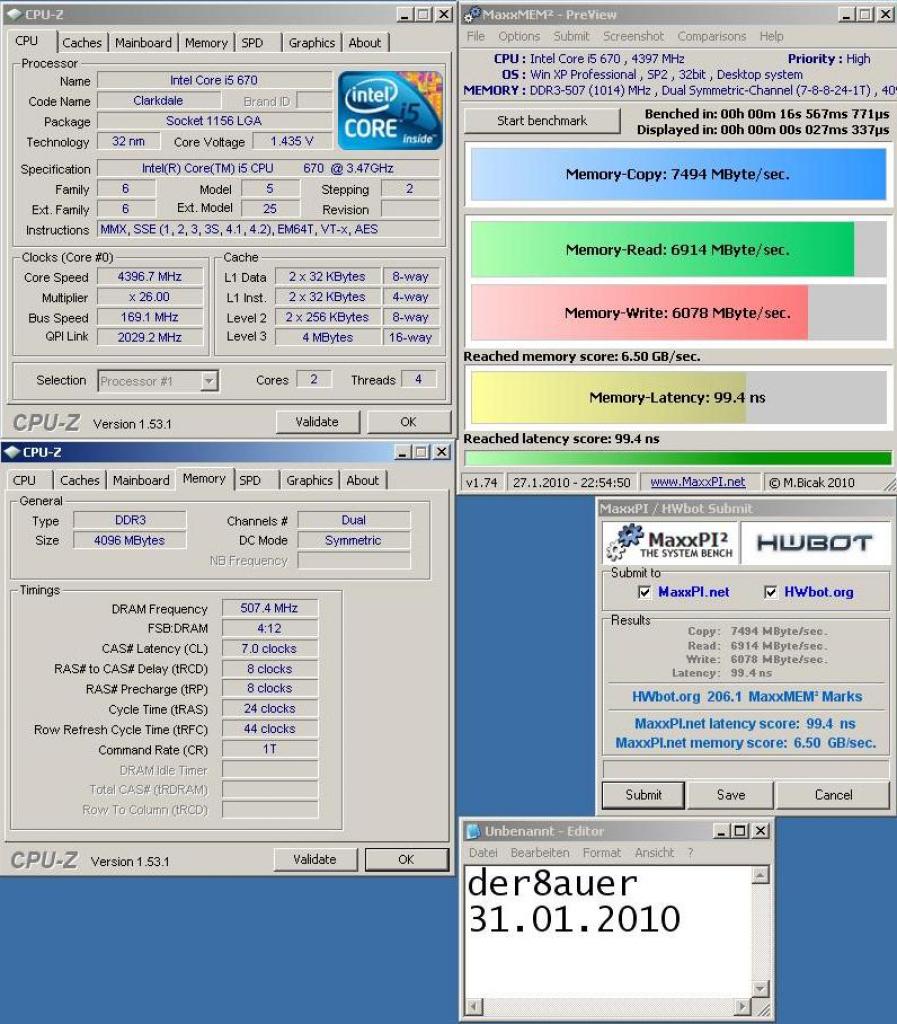Open the Datei menu in the Editor

click(x=483, y=853)
